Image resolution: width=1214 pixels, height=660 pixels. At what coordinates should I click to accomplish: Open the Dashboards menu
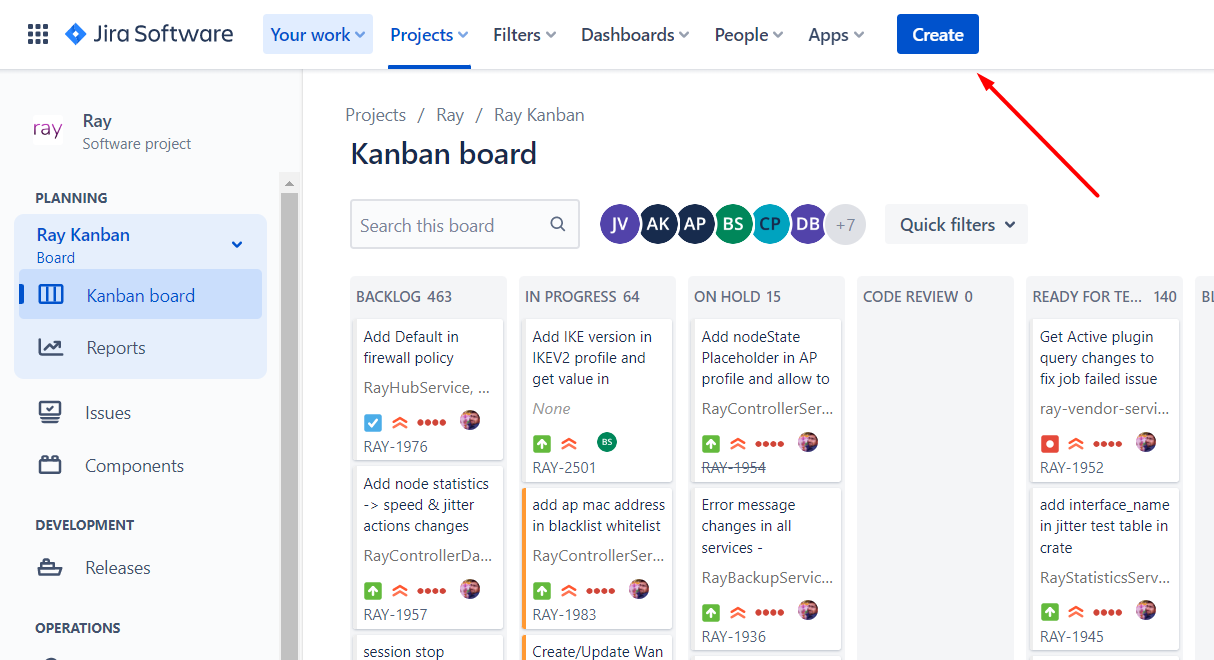click(635, 34)
